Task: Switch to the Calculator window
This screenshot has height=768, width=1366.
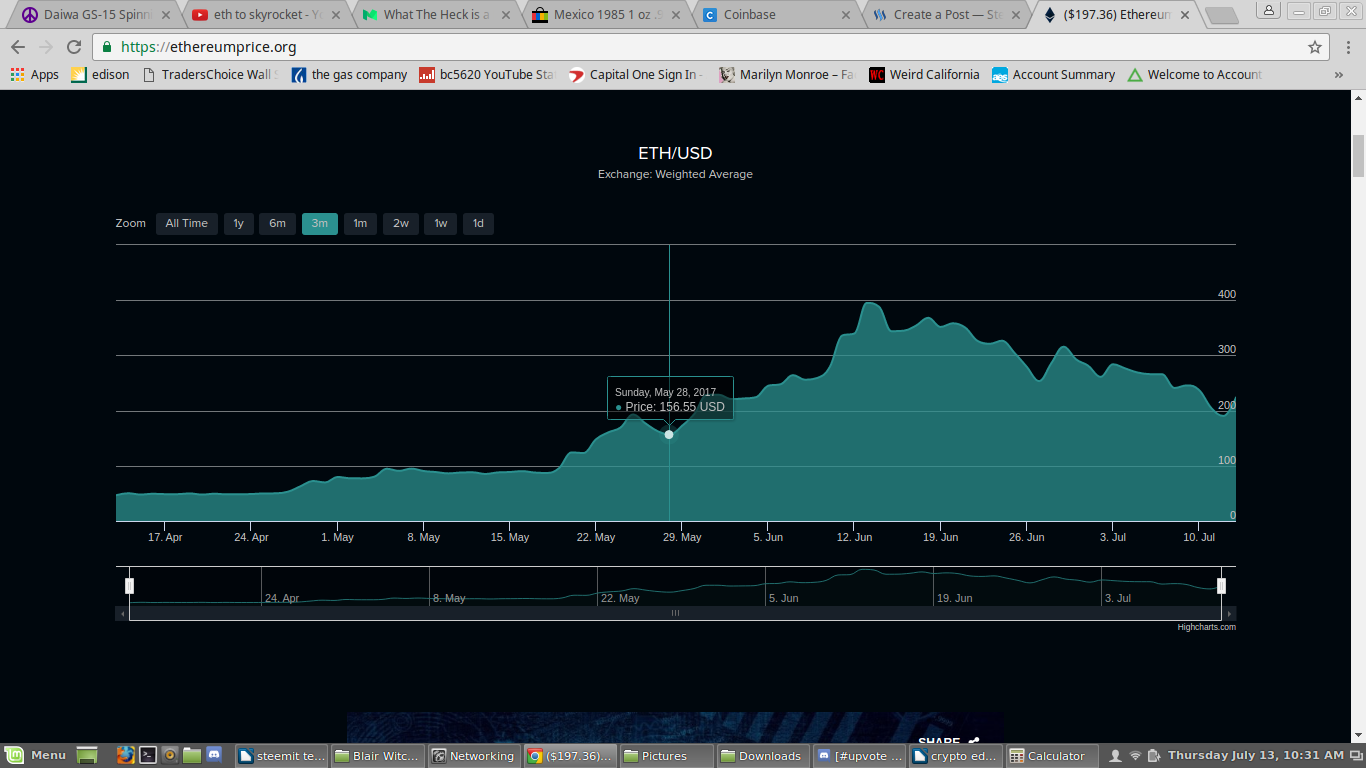Action: (x=1051, y=756)
